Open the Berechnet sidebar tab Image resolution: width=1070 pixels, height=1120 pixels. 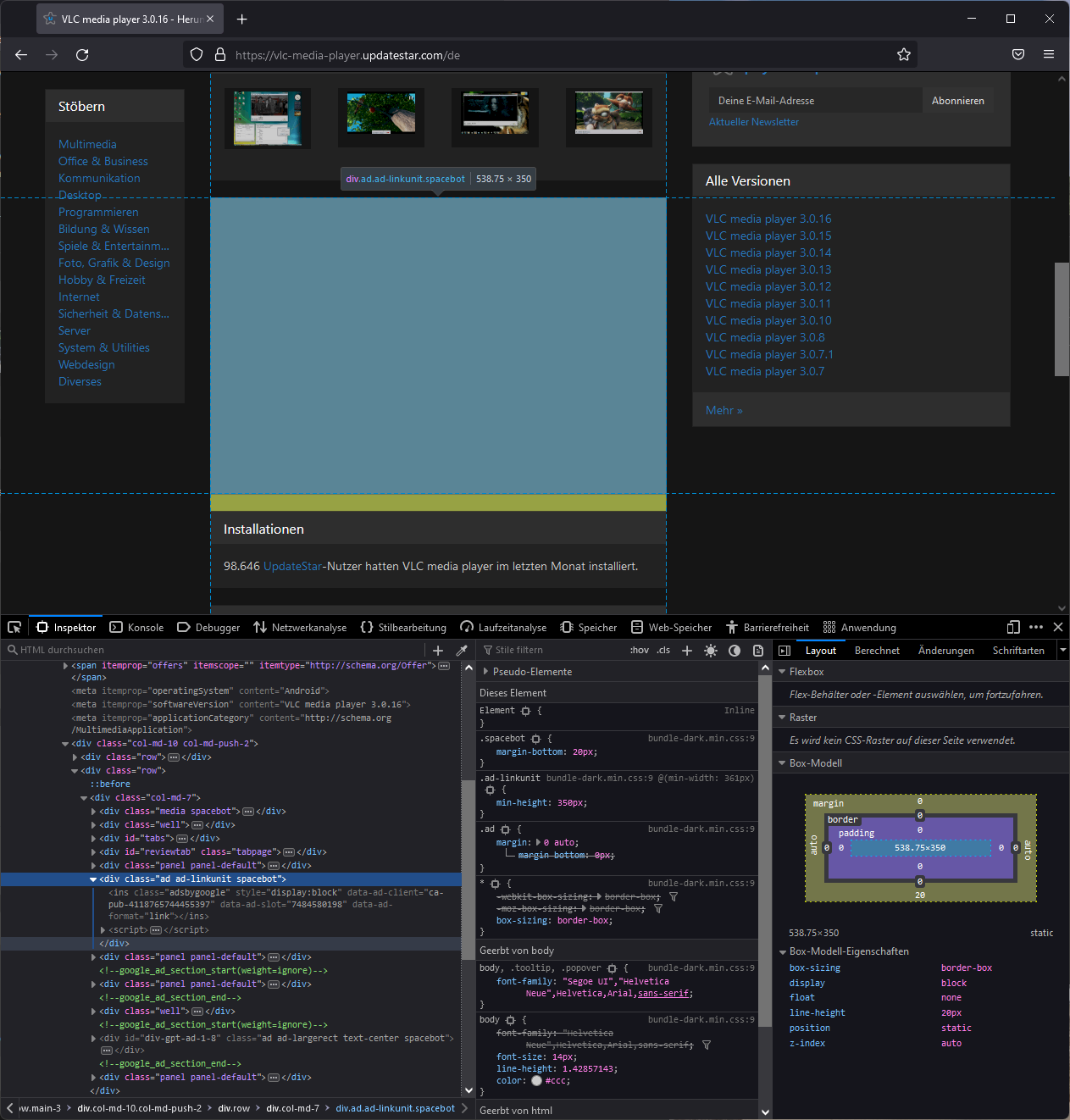[x=877, y=651]
